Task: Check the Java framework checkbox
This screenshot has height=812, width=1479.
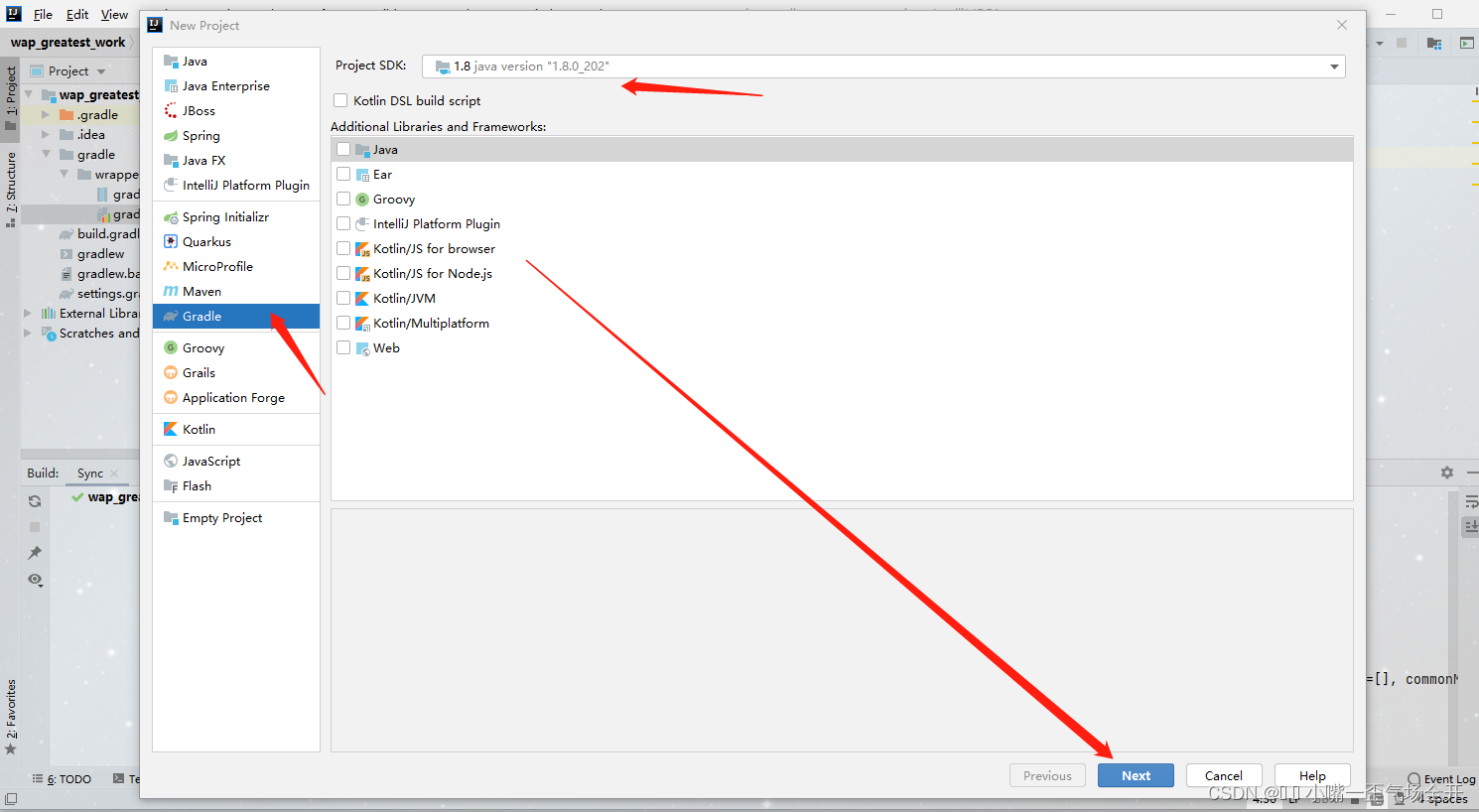Action: [343, 150]
